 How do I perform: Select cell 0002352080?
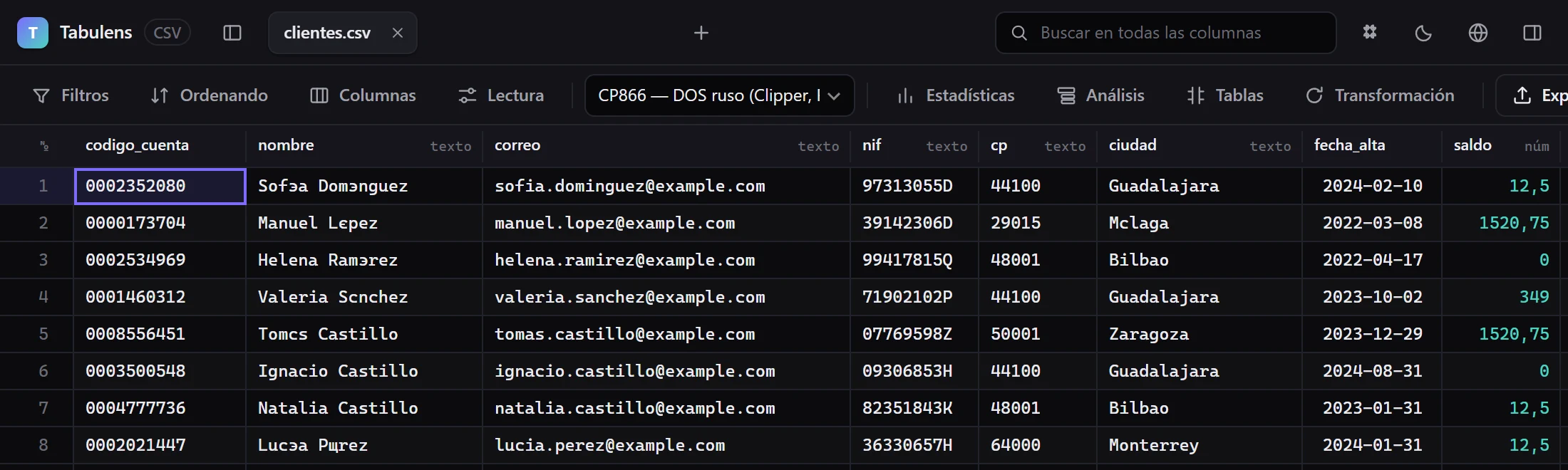pyautogui.click(x=160, y=187)
